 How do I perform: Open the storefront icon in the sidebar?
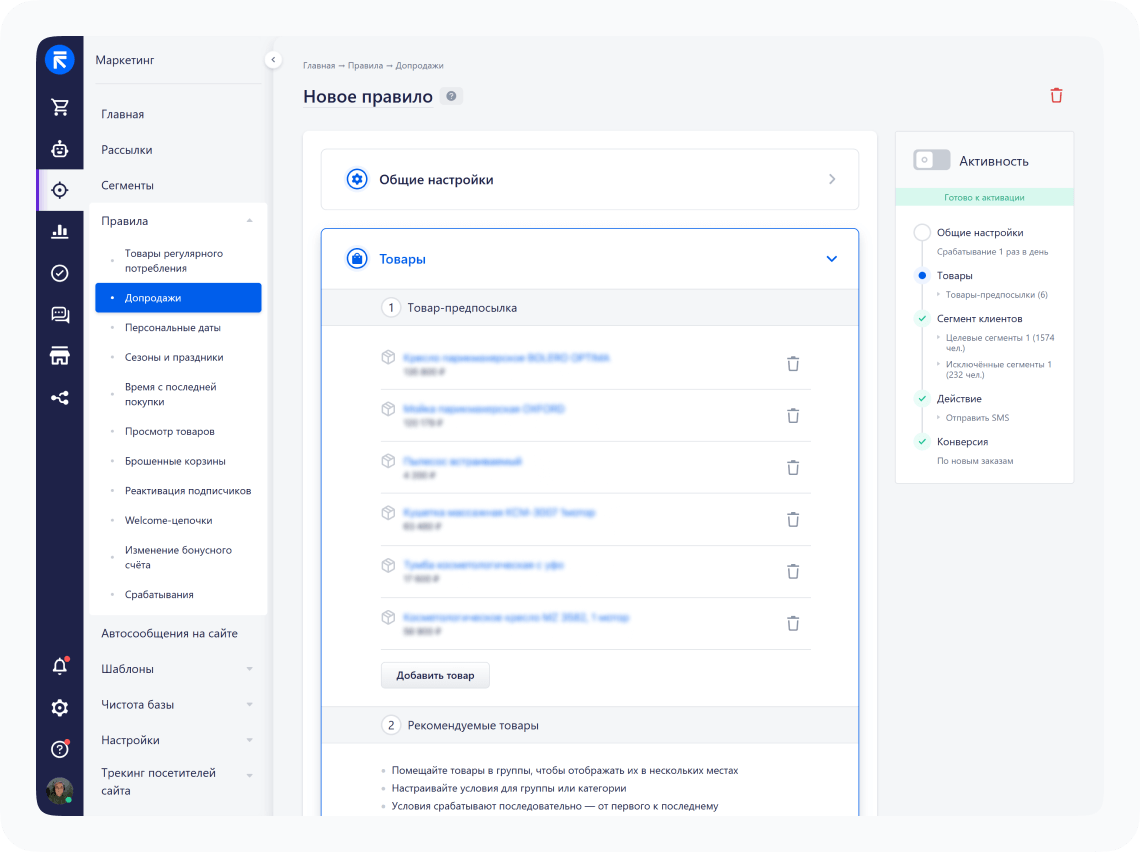point(60,355)
